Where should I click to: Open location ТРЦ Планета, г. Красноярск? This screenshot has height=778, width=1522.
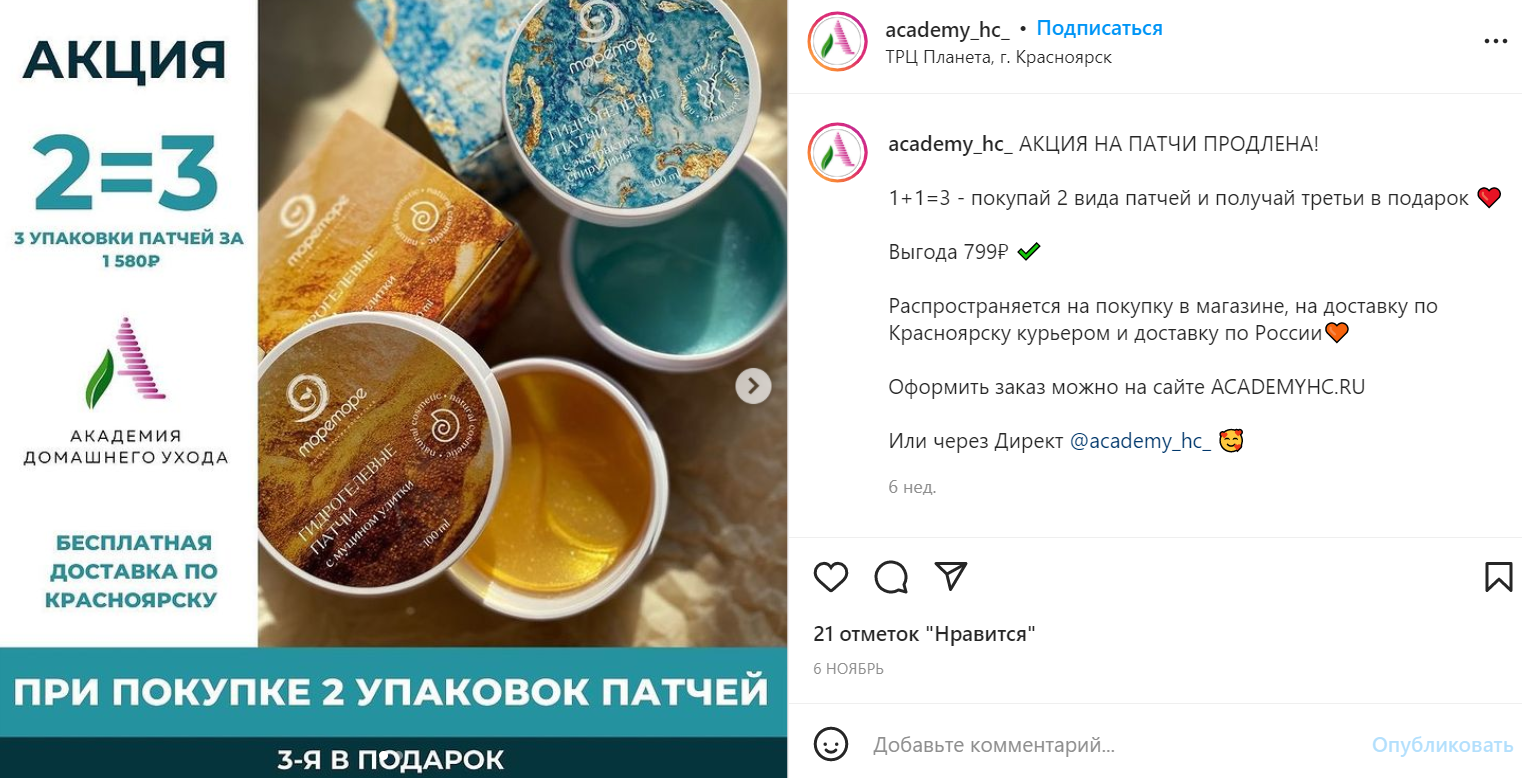[x=999, y=57]
